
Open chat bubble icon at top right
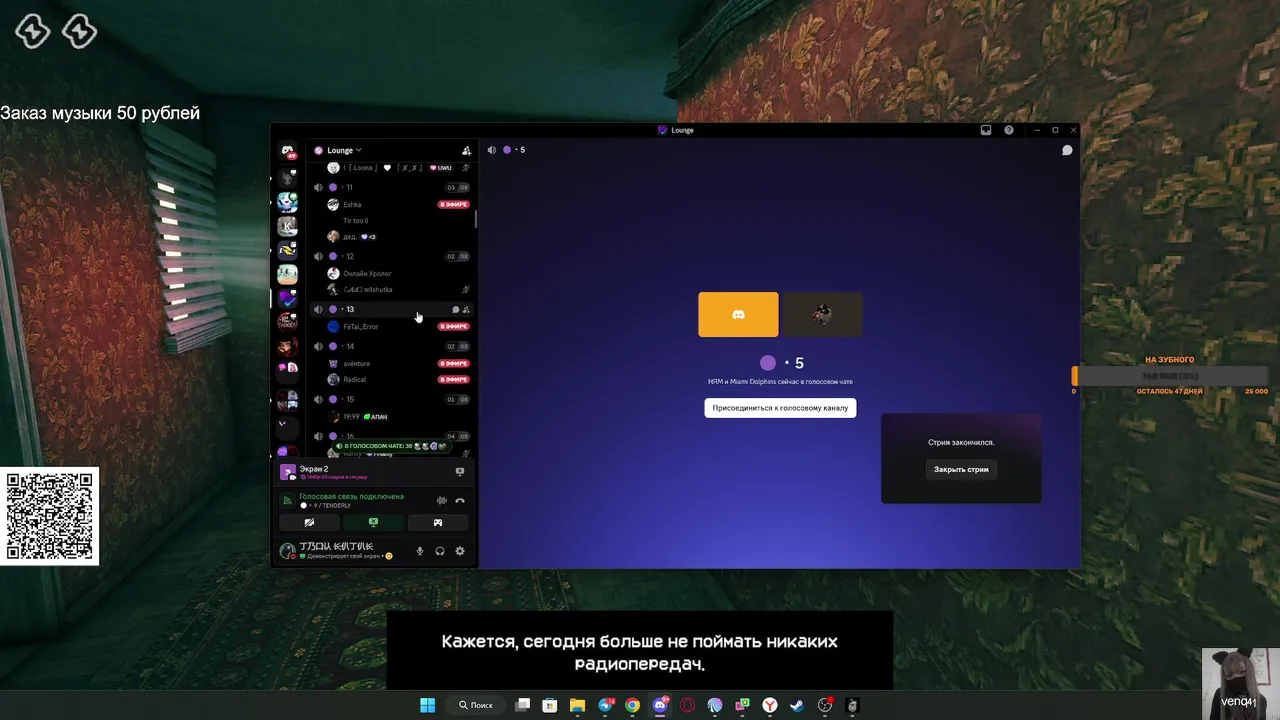coord(1067,150)
